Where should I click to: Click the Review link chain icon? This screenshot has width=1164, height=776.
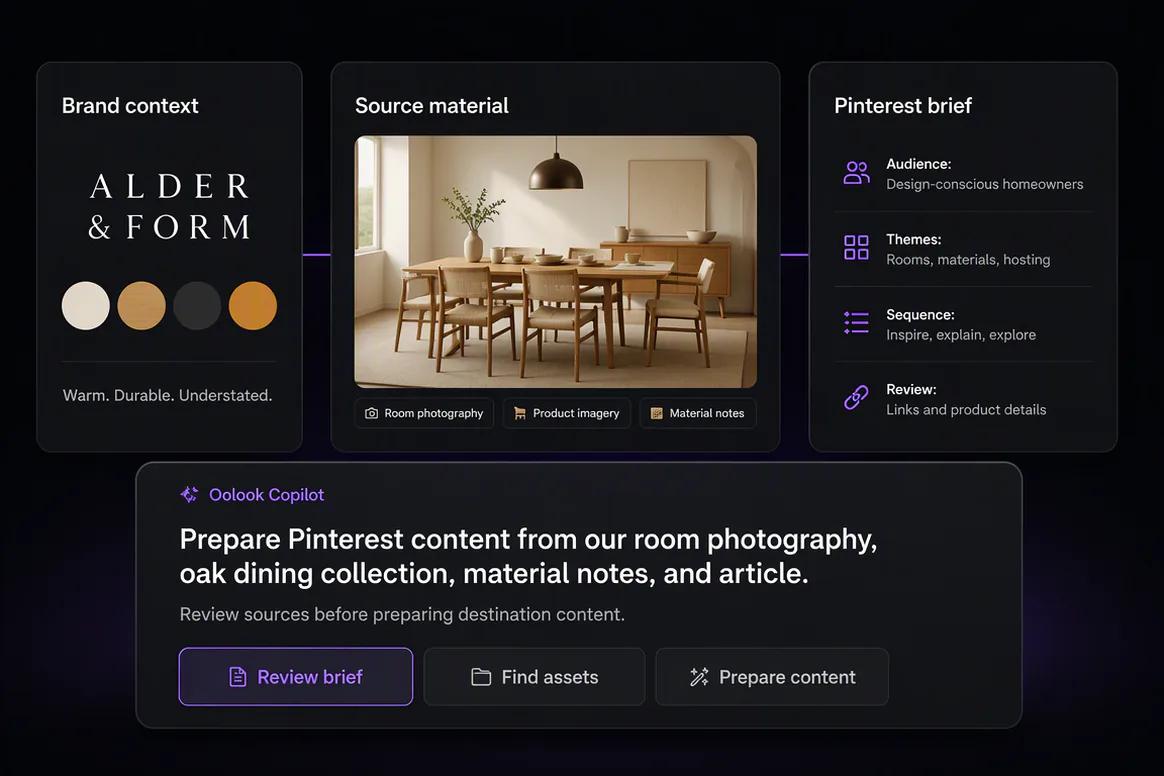coord(856,397)
